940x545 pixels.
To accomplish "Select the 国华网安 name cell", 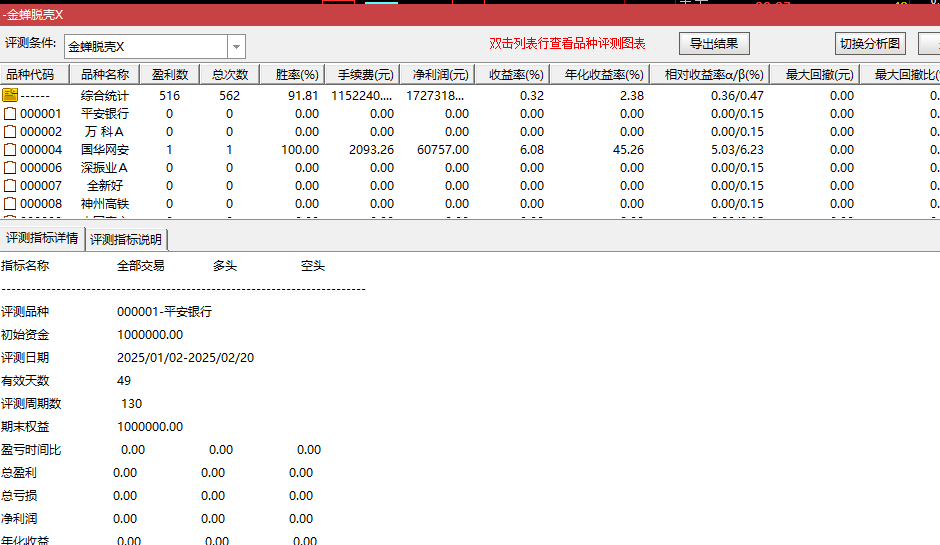I will click(105, 150).
